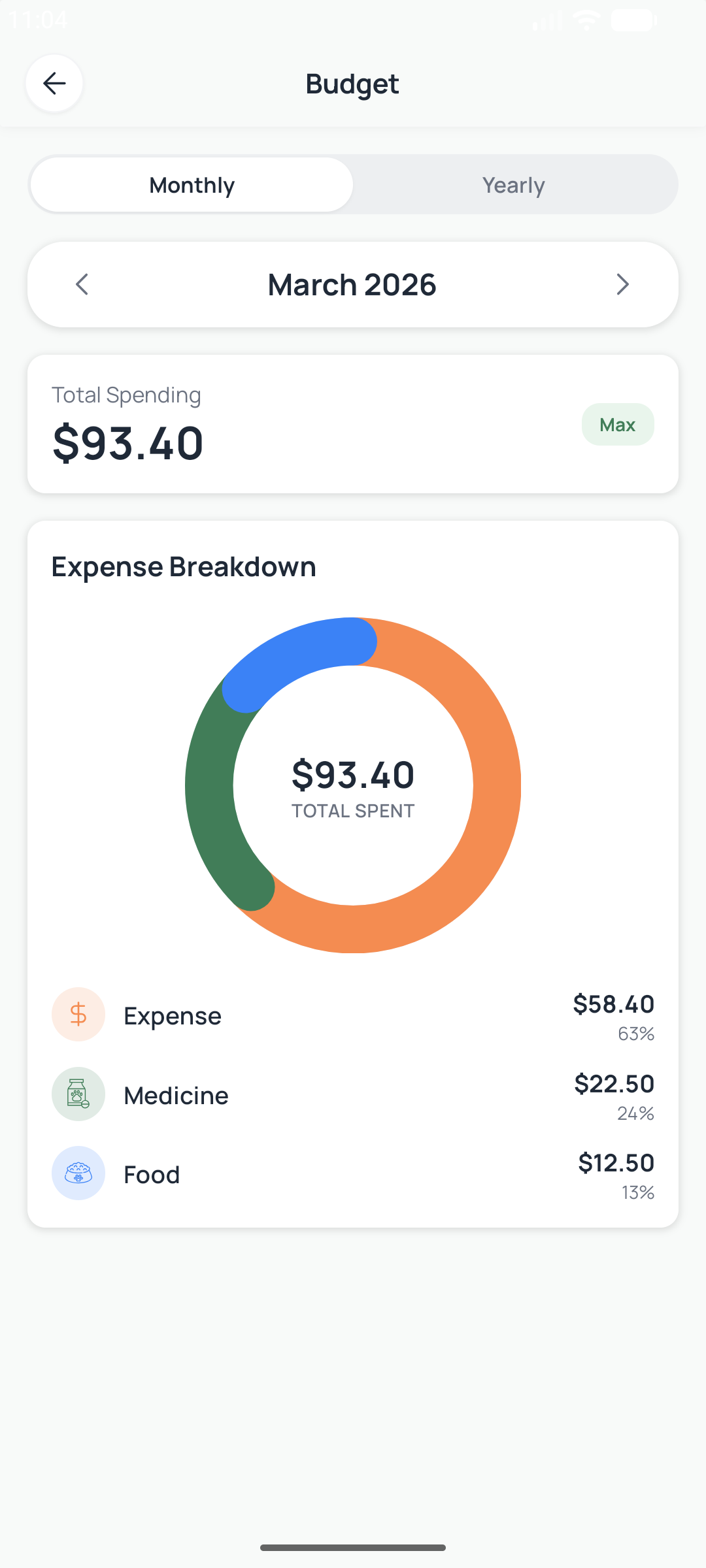The height and width of the screenshot is (1568, 706).
Task: Go to the previous month
Action: [x=82, y=284]
